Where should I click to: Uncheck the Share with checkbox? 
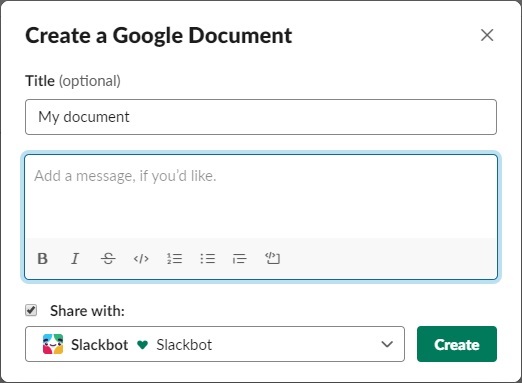point(31,310)
